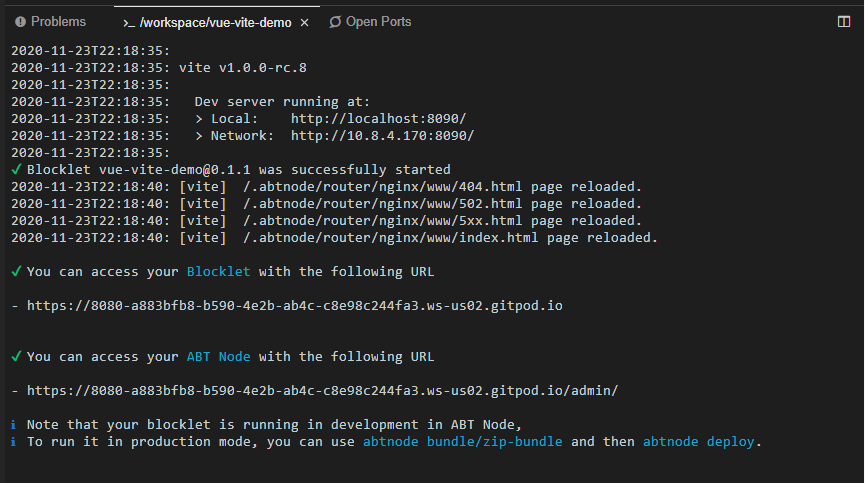Click the blue 'Blocklet' highlighted word

click(218, 271)
